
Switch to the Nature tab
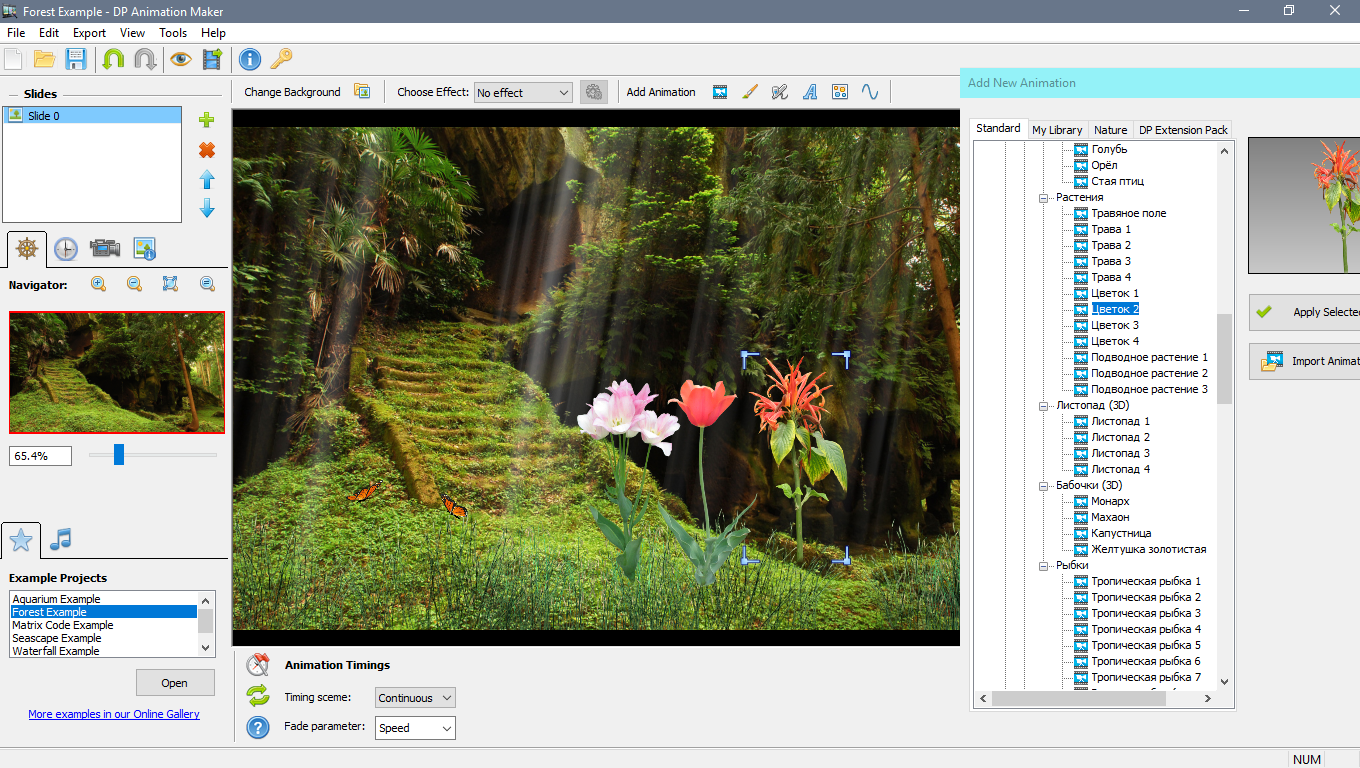point(1110,130)
